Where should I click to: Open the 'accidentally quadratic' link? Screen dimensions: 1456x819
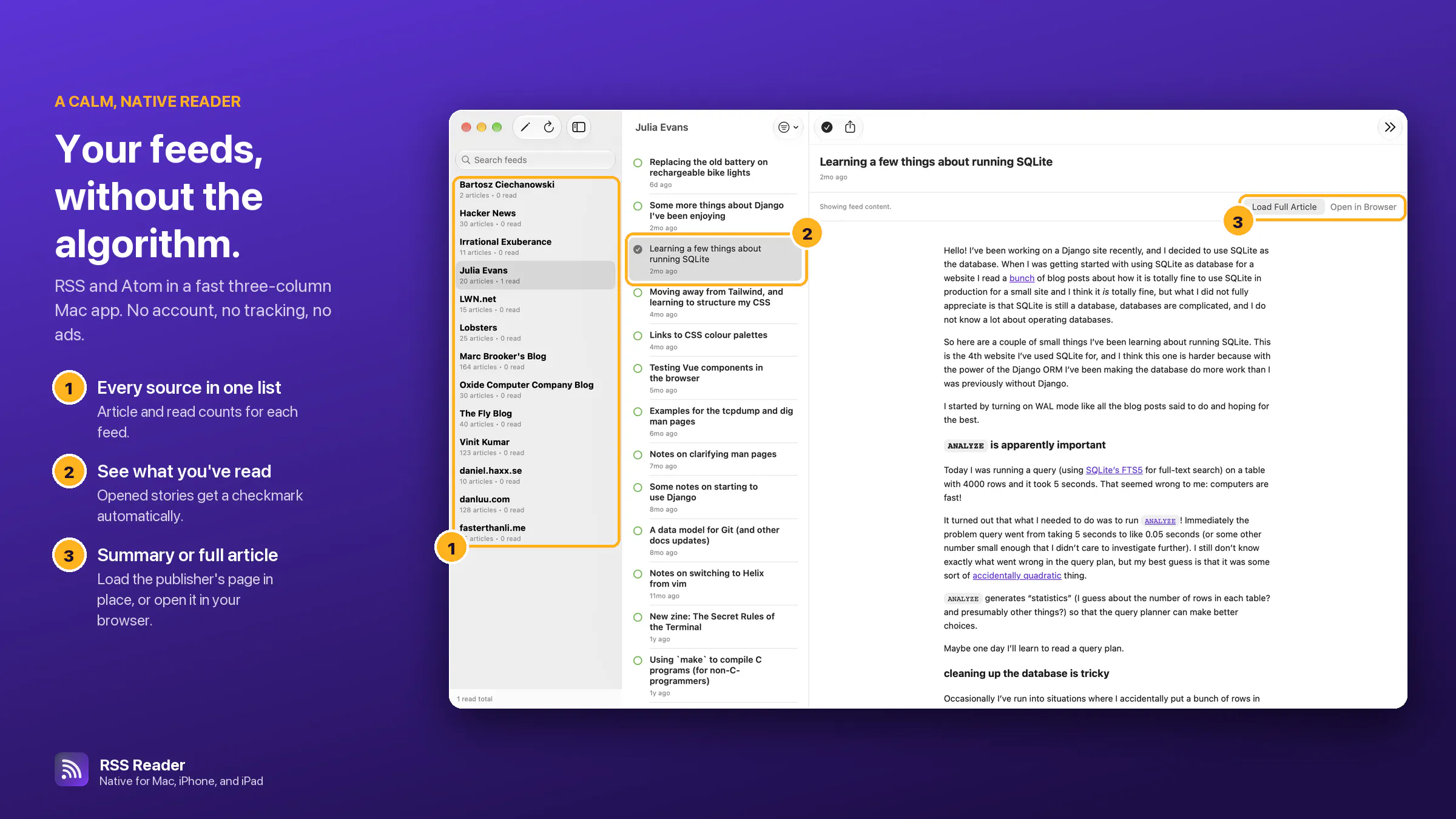tap(1017, 576)
